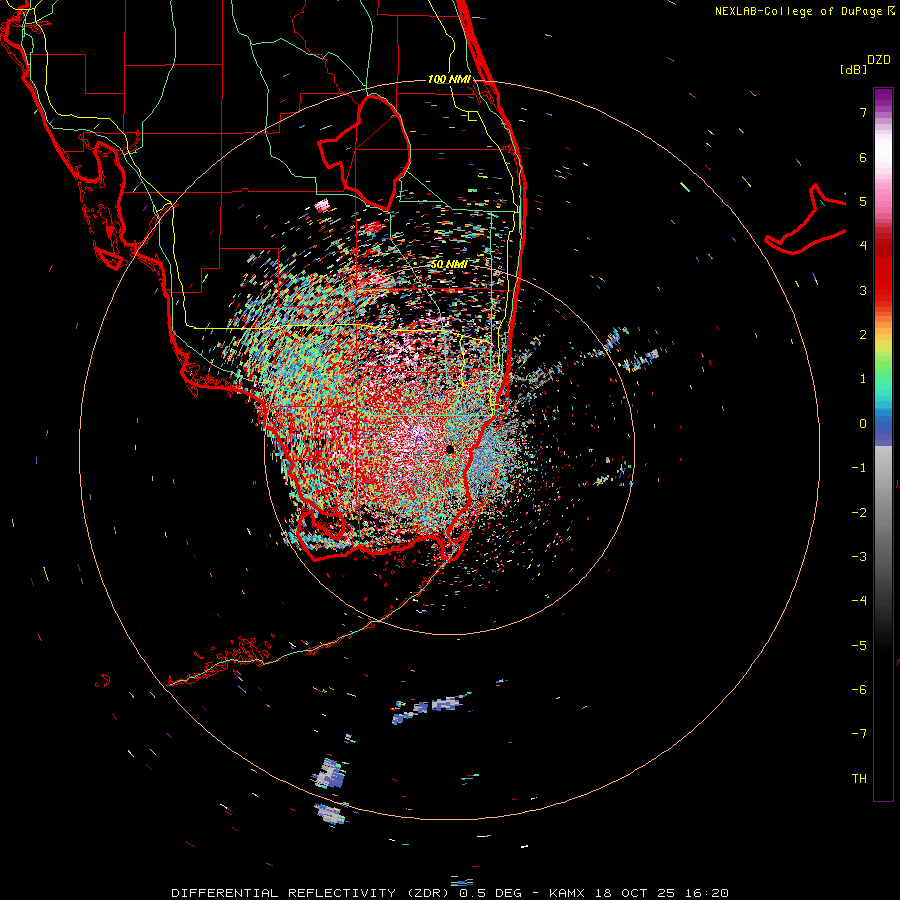
Task: Click the purple top segment of the colorbar
Action: tap(883, 99)
